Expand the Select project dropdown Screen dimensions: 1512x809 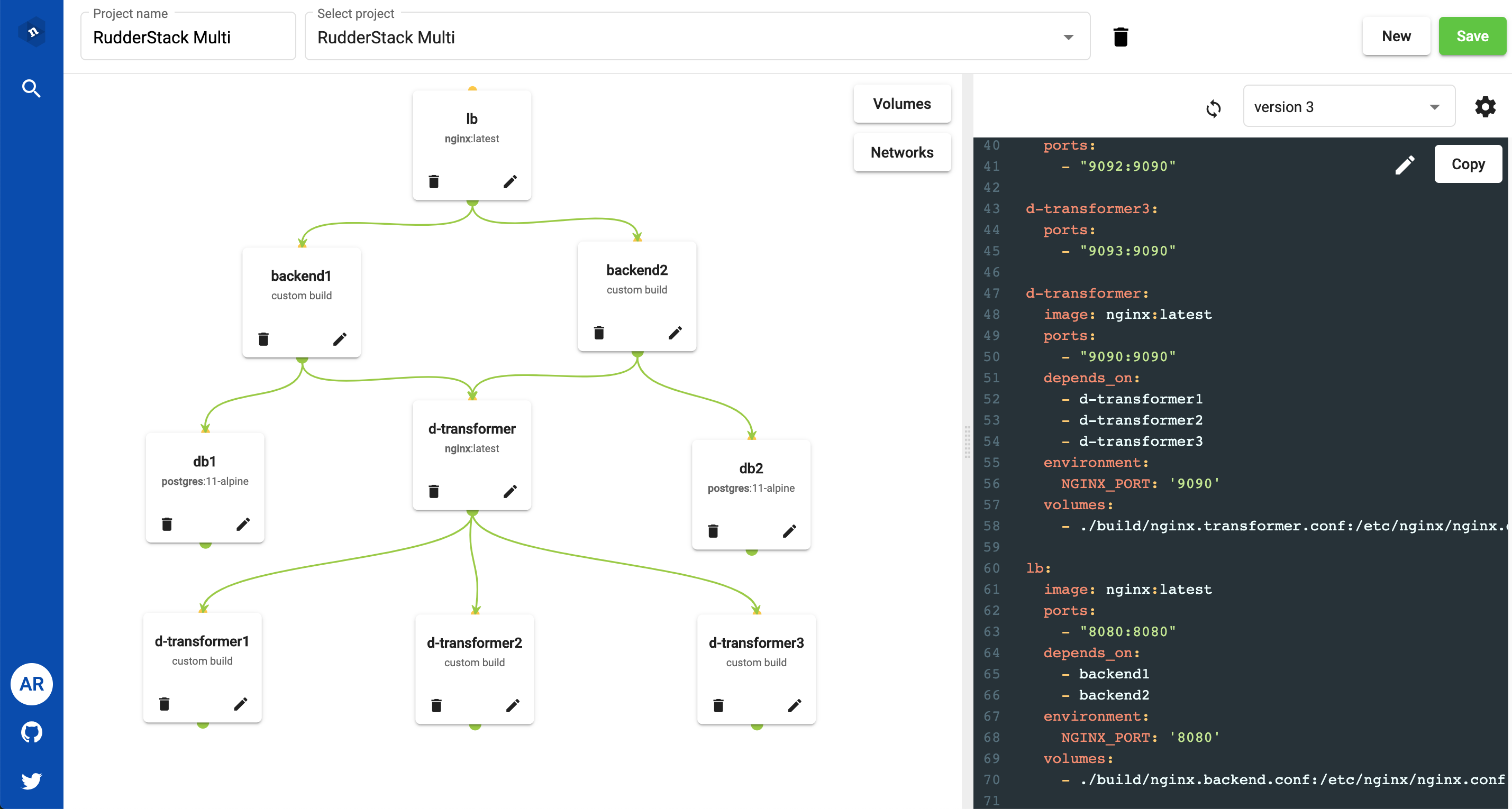coord(1068,38)
